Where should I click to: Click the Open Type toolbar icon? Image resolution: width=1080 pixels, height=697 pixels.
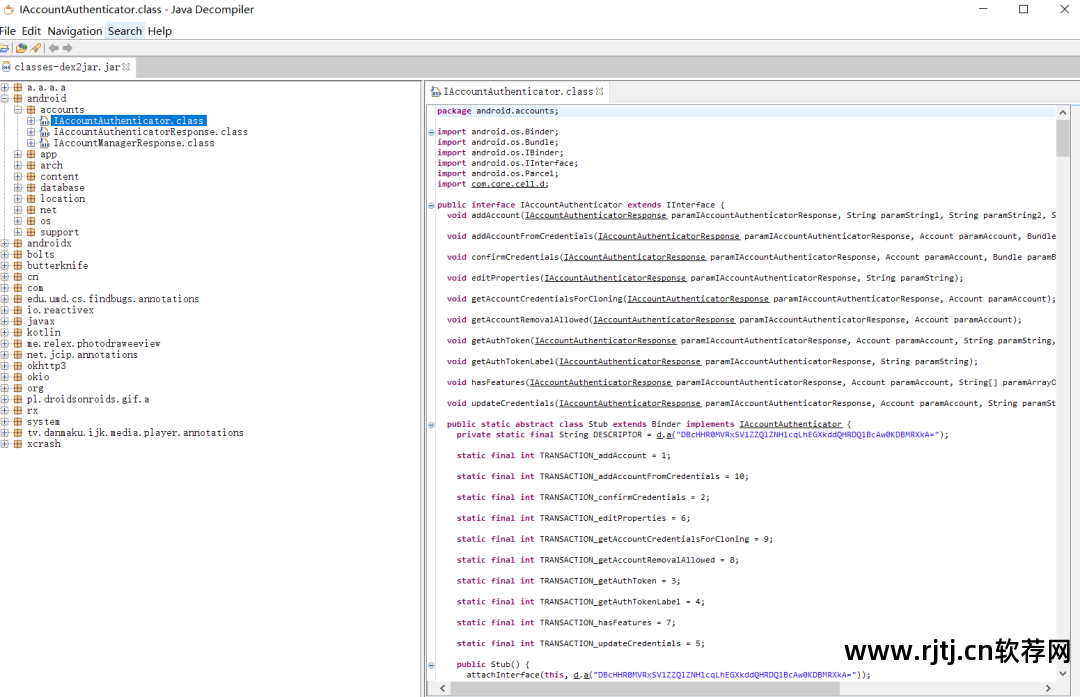tap(21, 48)
